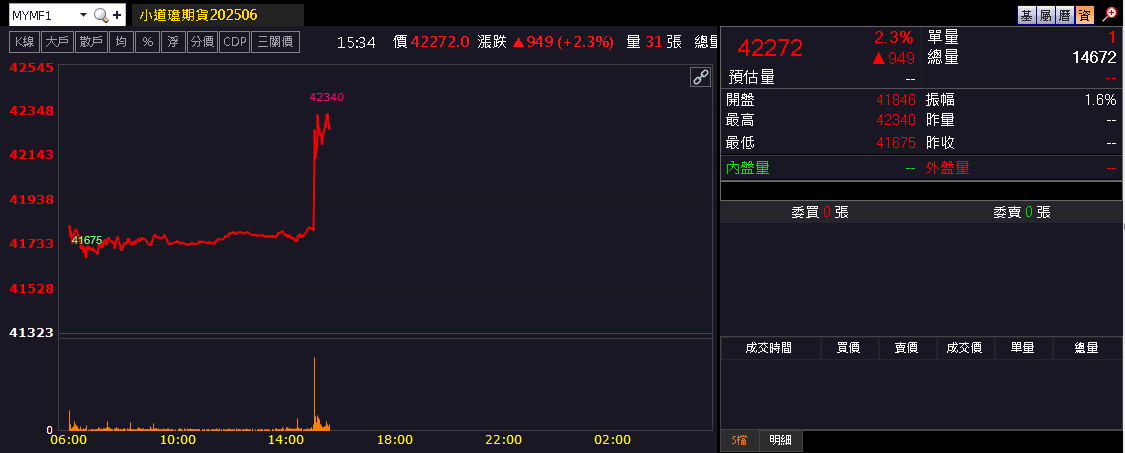This screenshot has height=453, width=1125.
Task: Toggle the CDP button
Action: [235, 42]
